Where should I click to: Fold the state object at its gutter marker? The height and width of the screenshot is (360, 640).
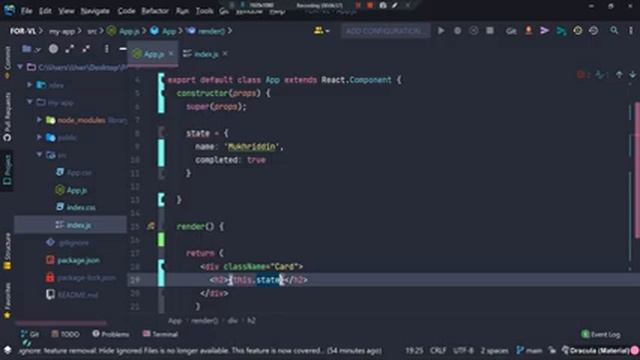(162, 133)
